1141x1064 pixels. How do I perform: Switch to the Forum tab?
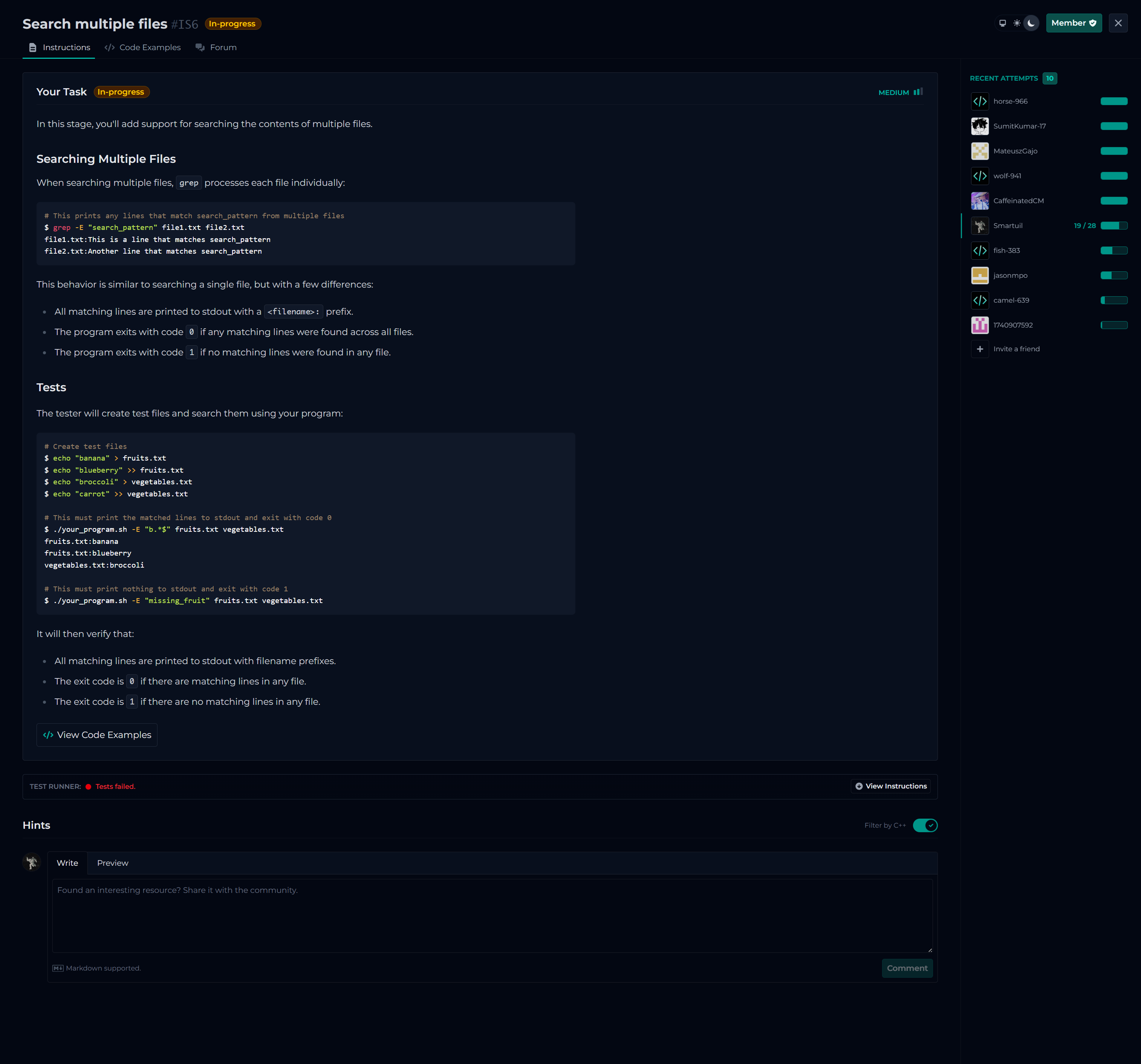(x=216, y=47)
